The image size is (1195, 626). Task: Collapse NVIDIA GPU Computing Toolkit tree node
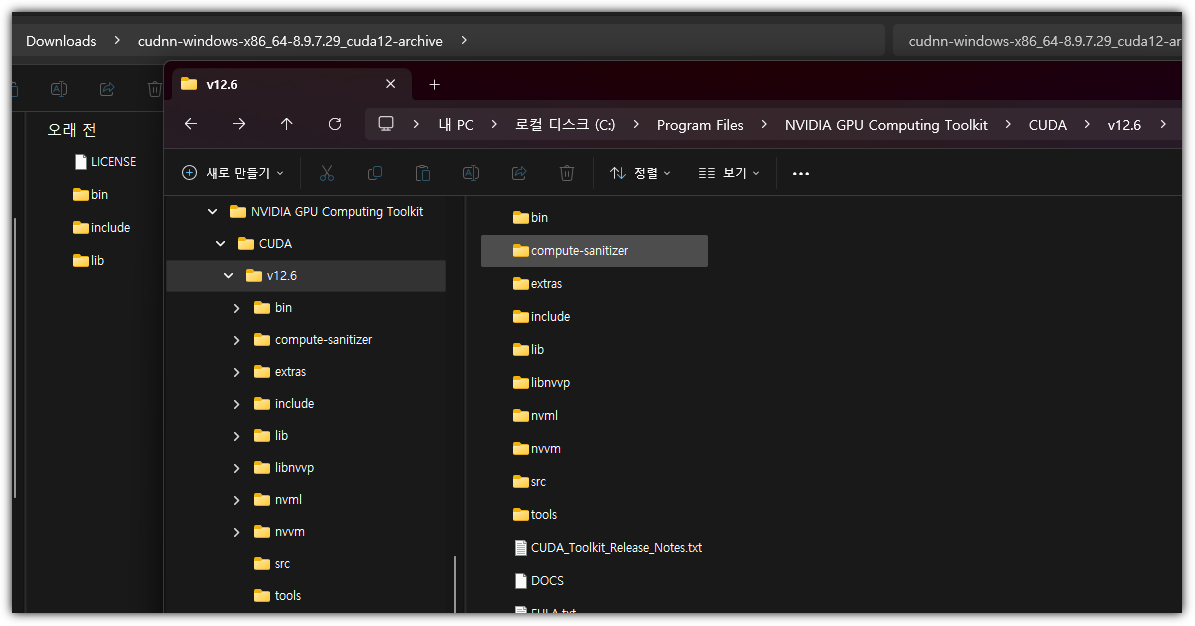coord(213,211)
